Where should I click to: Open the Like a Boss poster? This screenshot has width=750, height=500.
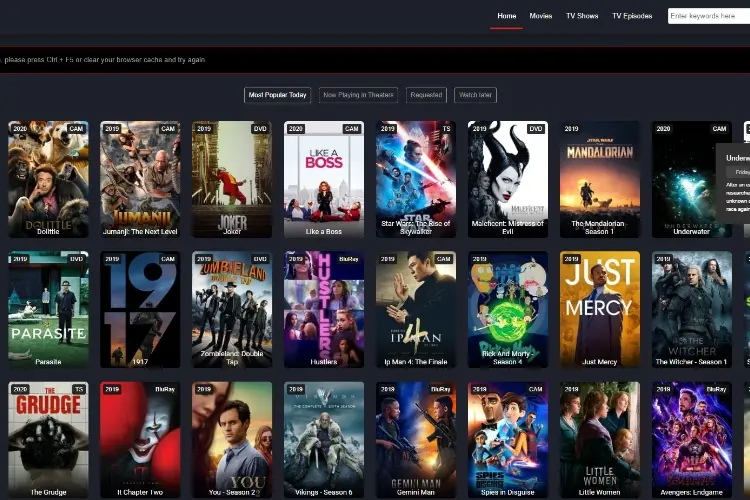[324, 179]
